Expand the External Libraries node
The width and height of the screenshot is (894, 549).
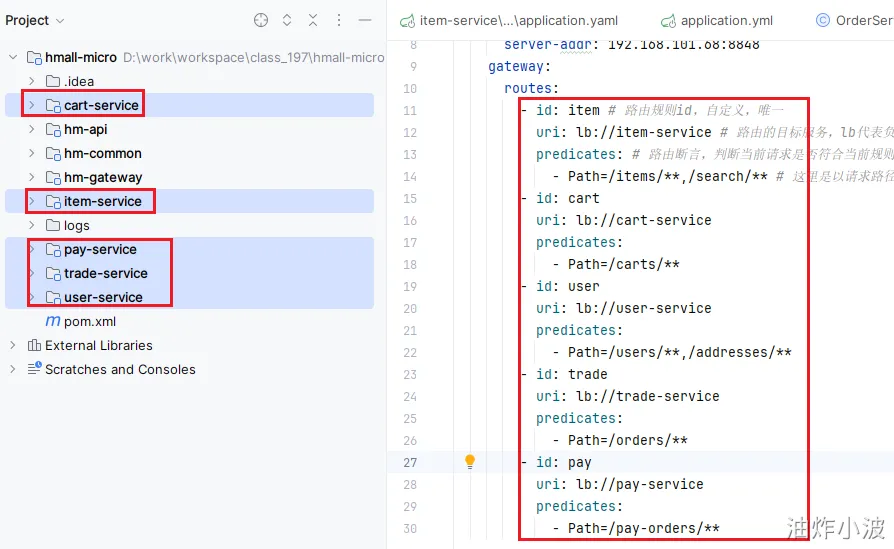point(13,345)
